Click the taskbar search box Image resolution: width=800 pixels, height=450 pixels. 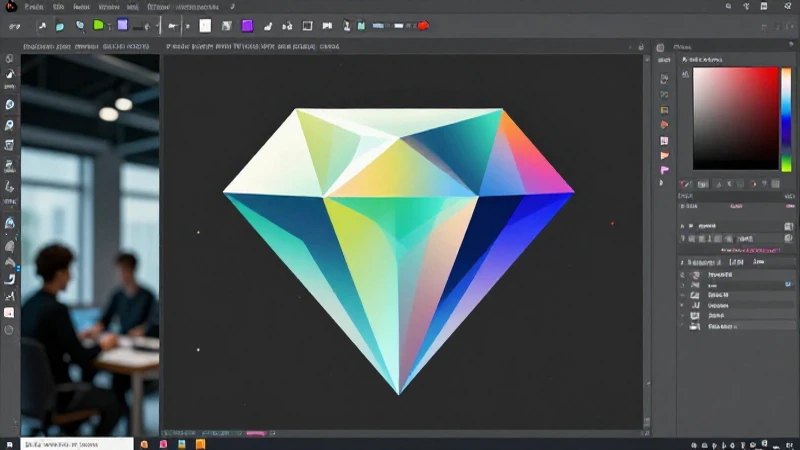pyautogui.click(x=77, y=444)
